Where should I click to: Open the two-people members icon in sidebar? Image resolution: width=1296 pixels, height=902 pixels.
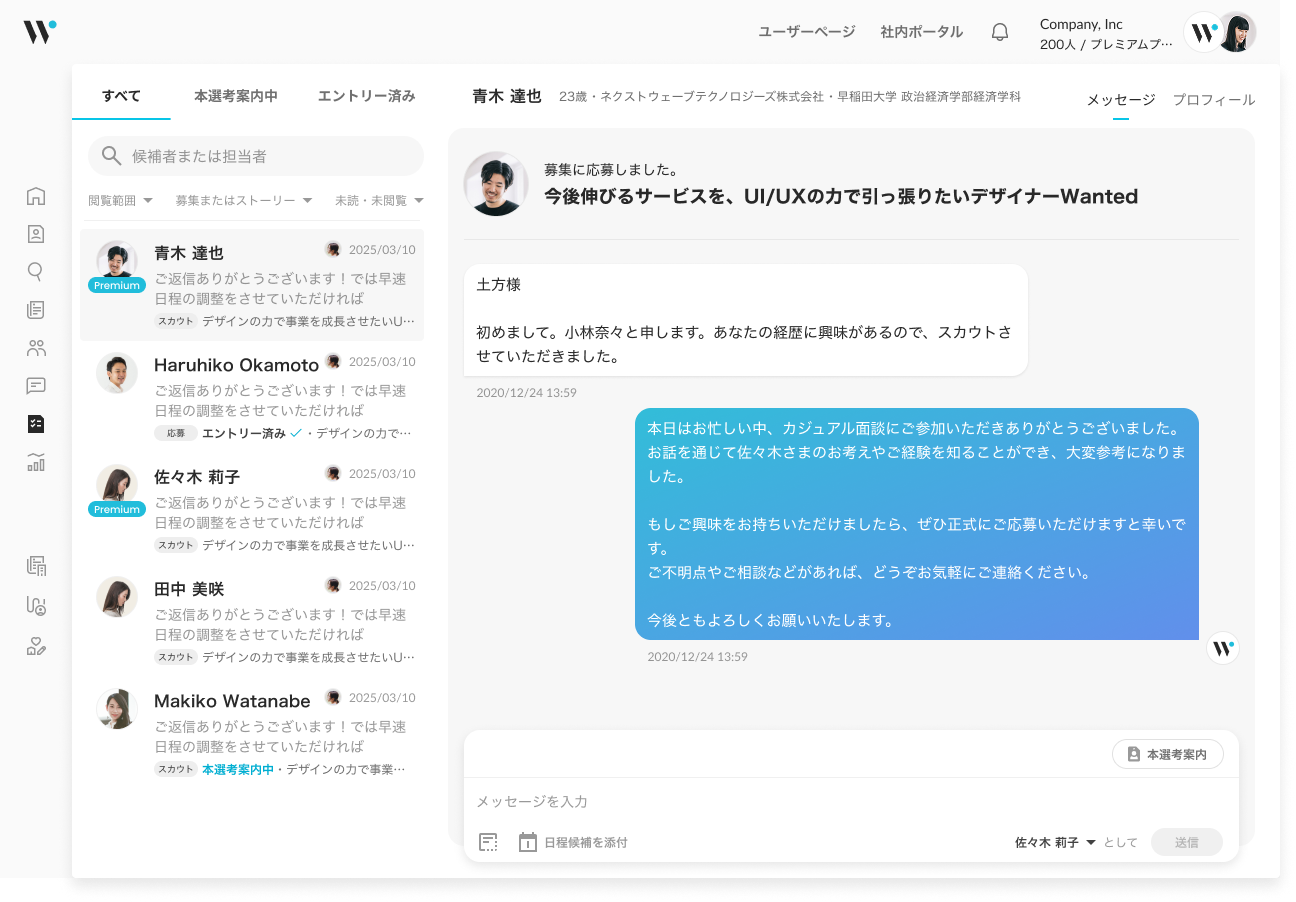[x=36, y=348]
